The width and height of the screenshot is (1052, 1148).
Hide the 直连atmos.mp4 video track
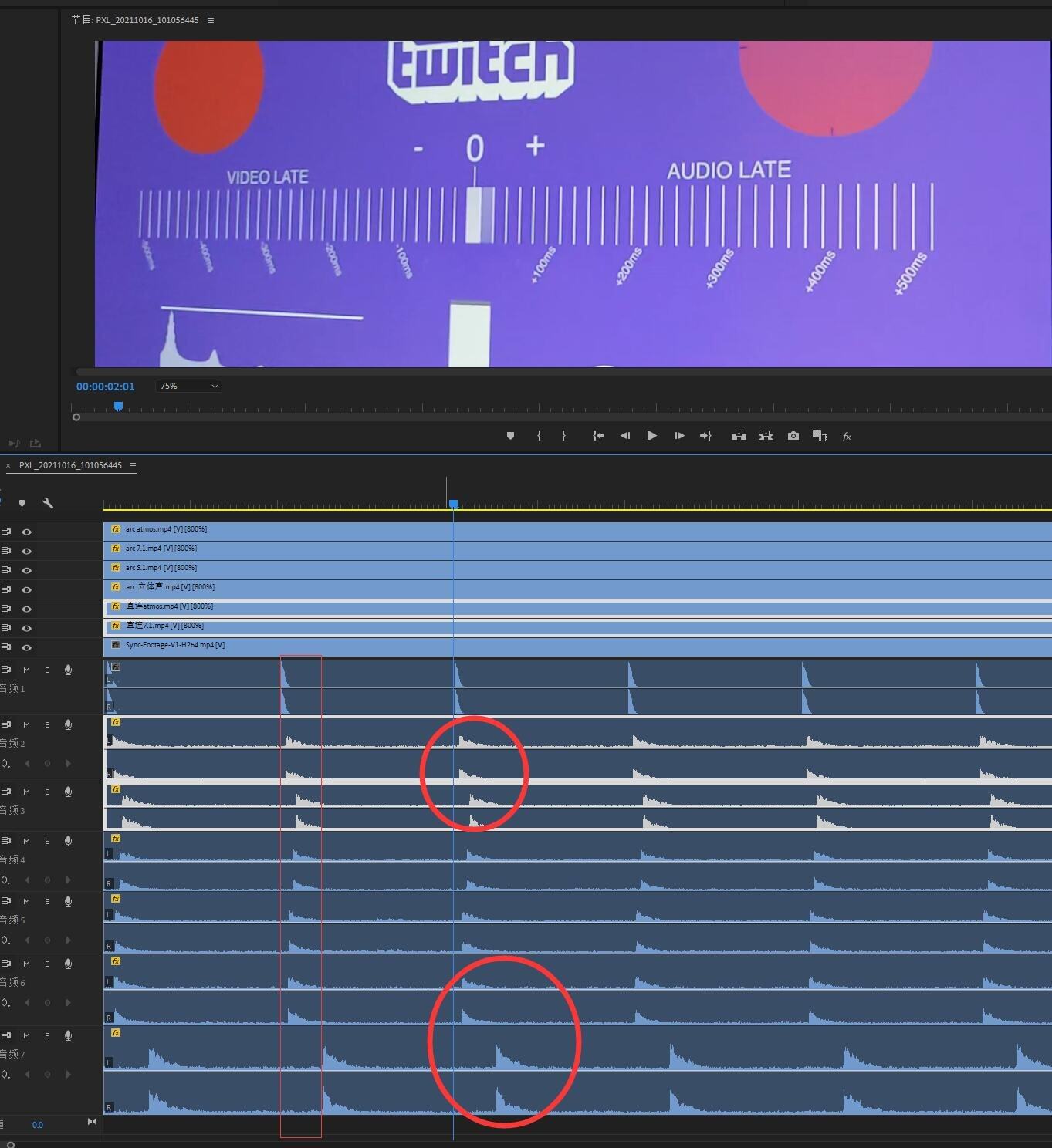(x=27, y=609)
